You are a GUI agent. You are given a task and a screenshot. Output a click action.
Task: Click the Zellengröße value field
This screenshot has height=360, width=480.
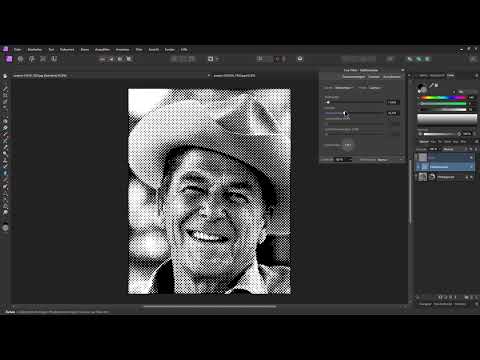pos(393,102)
